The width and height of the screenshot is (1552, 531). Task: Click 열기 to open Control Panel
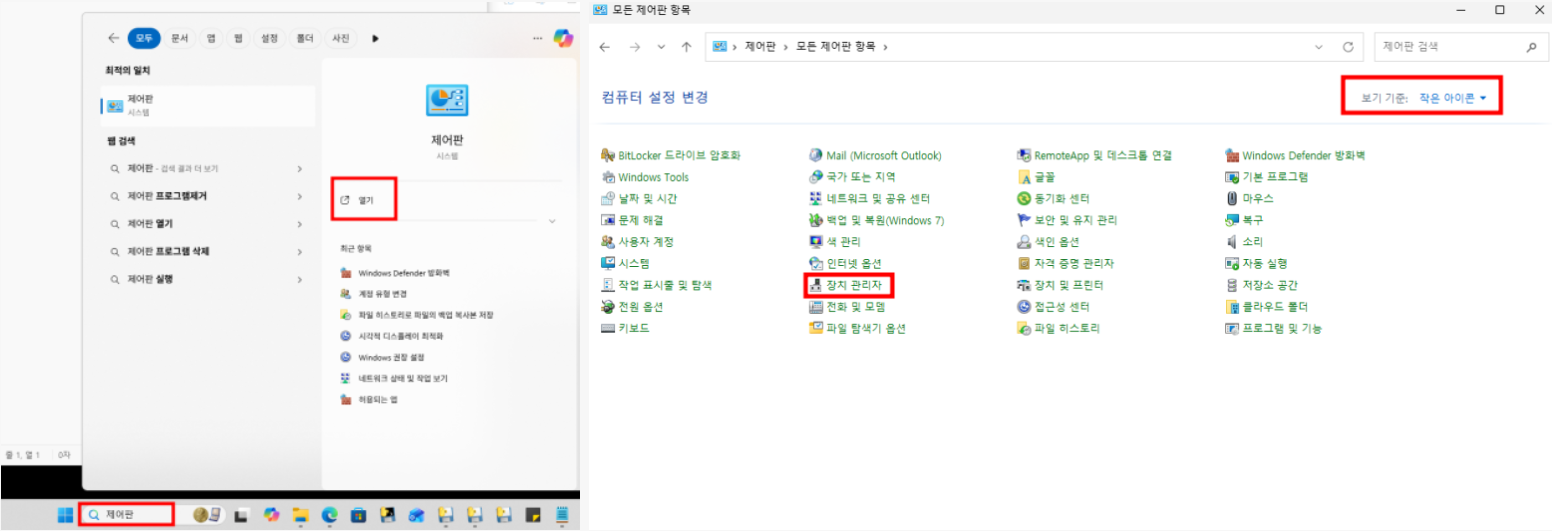point(365,200)
